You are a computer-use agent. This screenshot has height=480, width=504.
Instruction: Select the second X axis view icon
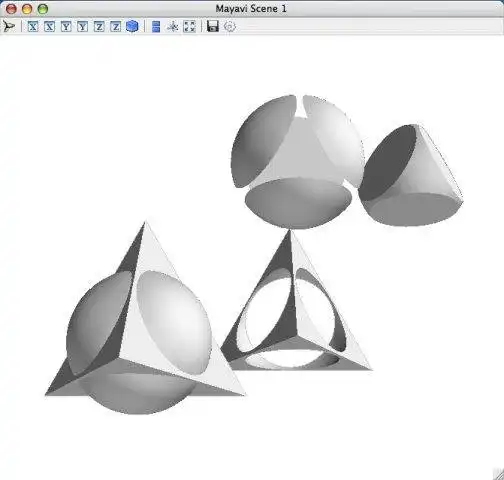(x=49, y=26)
